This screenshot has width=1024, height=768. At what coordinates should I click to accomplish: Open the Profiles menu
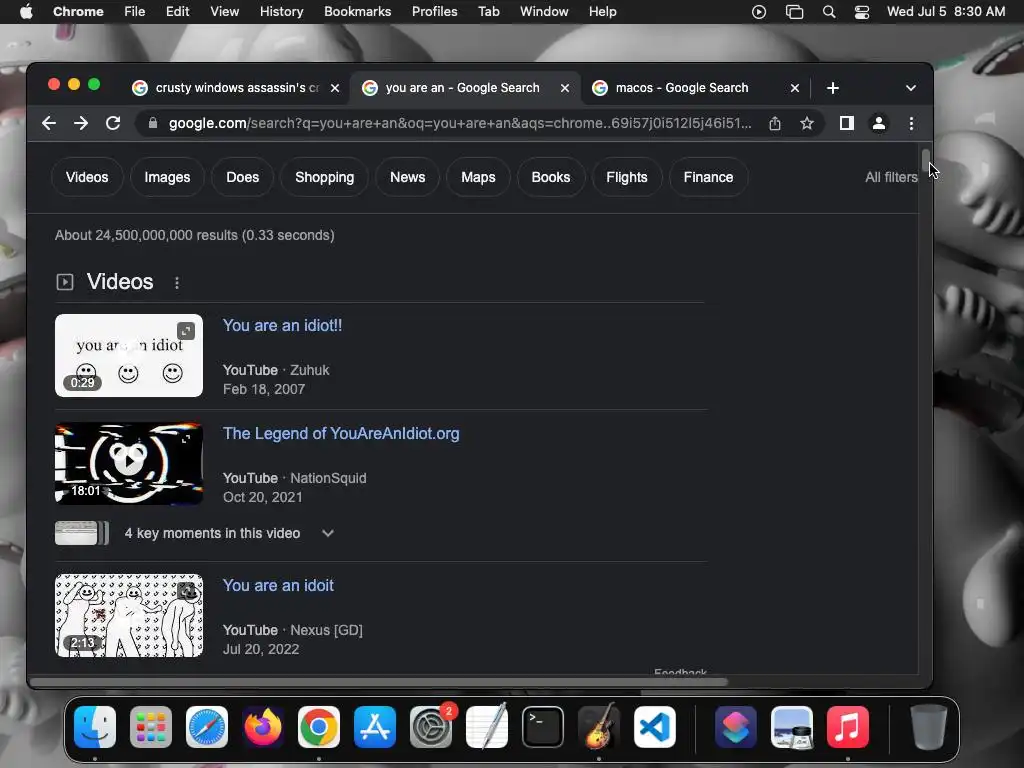tap(434, 12)
